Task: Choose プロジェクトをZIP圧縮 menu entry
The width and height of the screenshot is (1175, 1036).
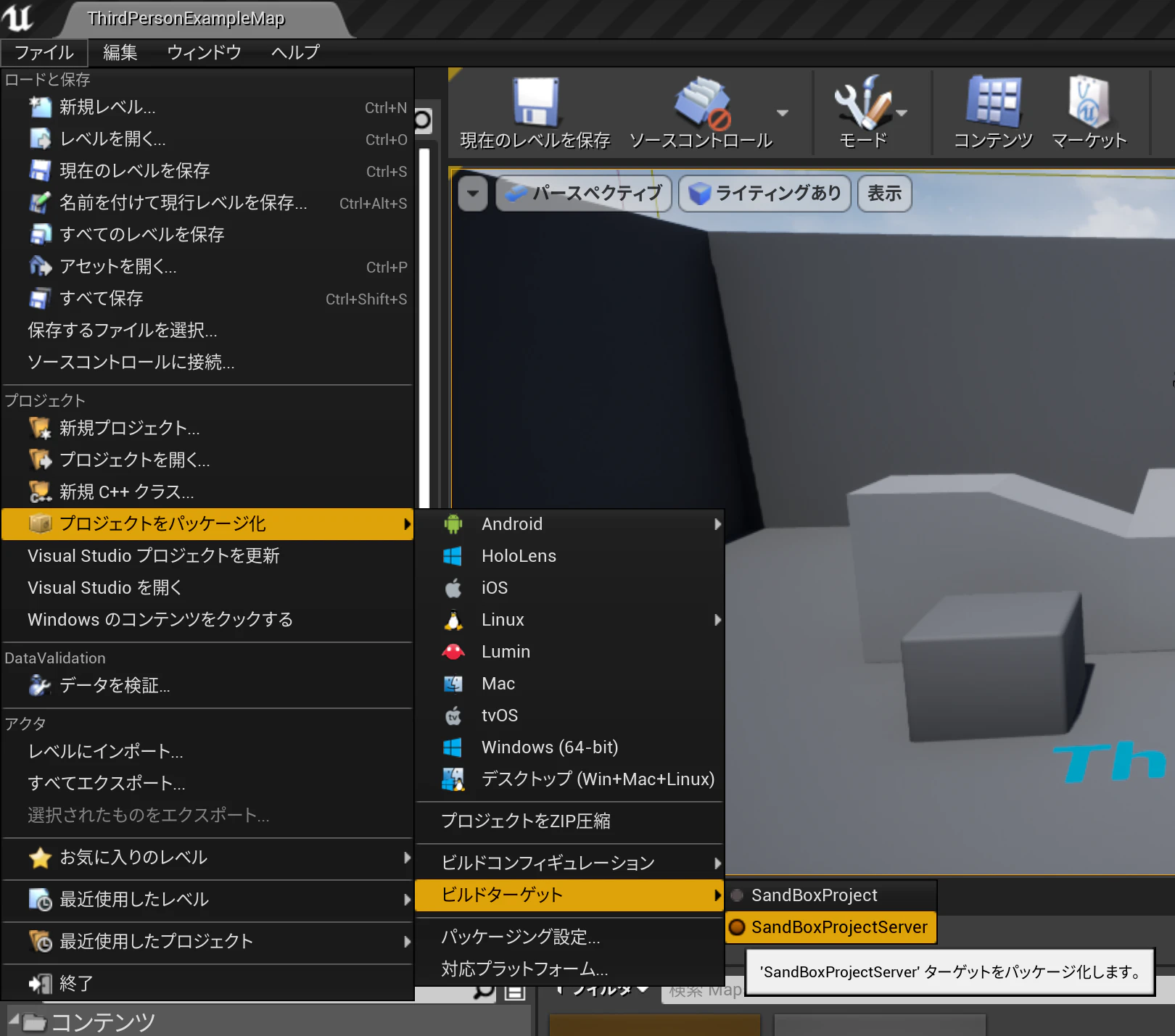Action: coord(569,821)
